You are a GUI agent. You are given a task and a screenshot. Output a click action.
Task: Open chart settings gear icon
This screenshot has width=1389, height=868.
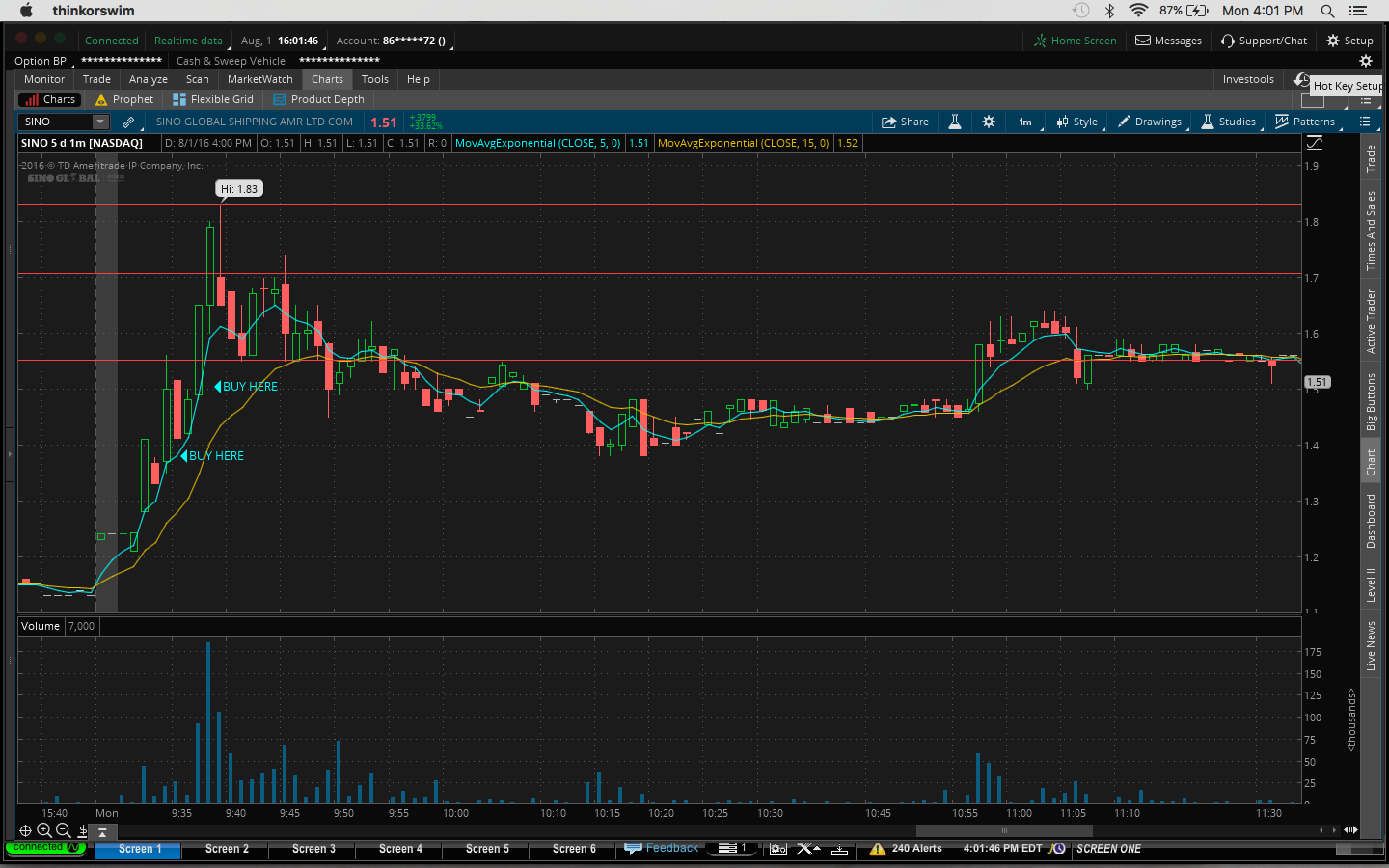989,122
